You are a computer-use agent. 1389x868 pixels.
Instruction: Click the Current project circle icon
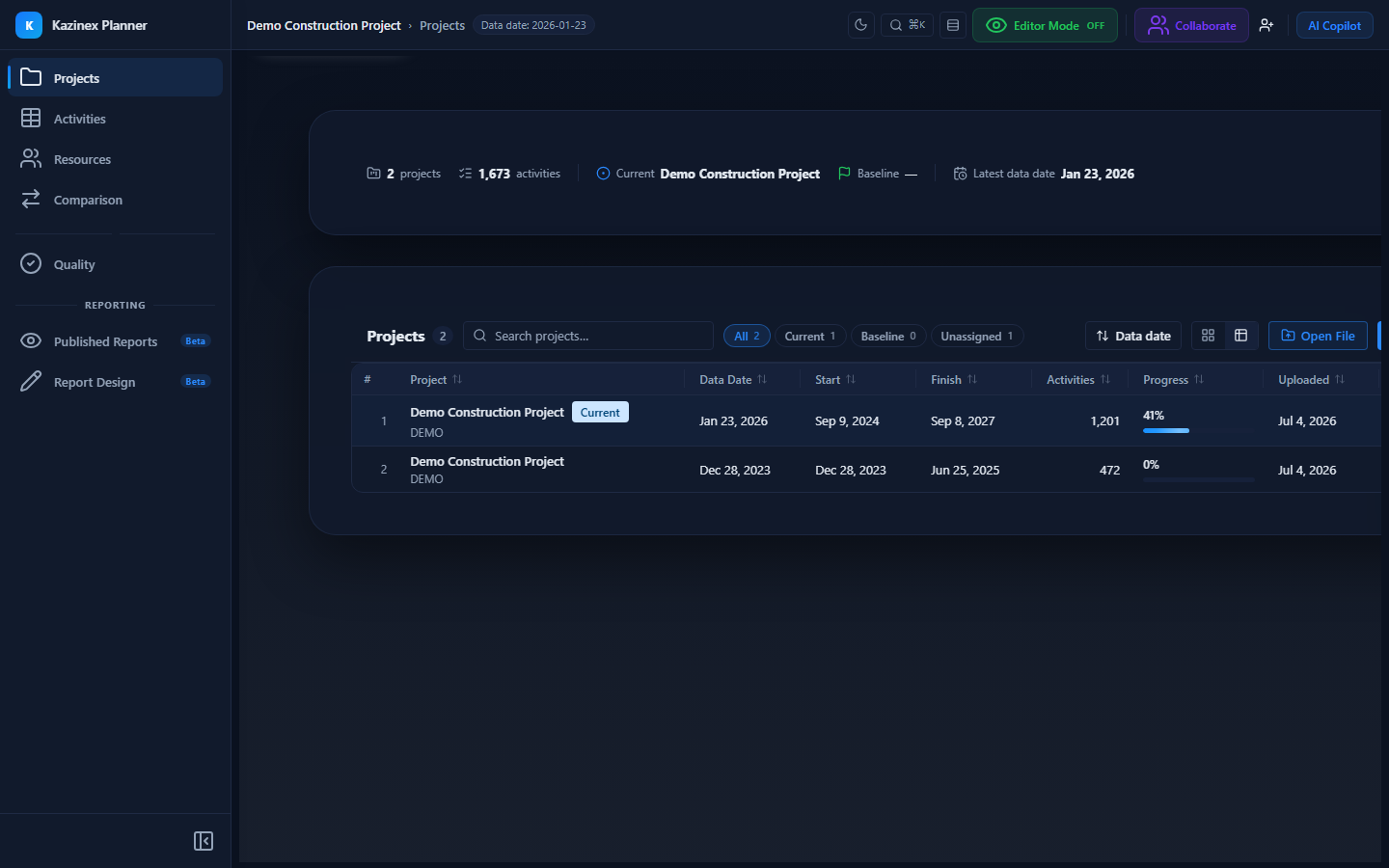(x=603, y=174)
